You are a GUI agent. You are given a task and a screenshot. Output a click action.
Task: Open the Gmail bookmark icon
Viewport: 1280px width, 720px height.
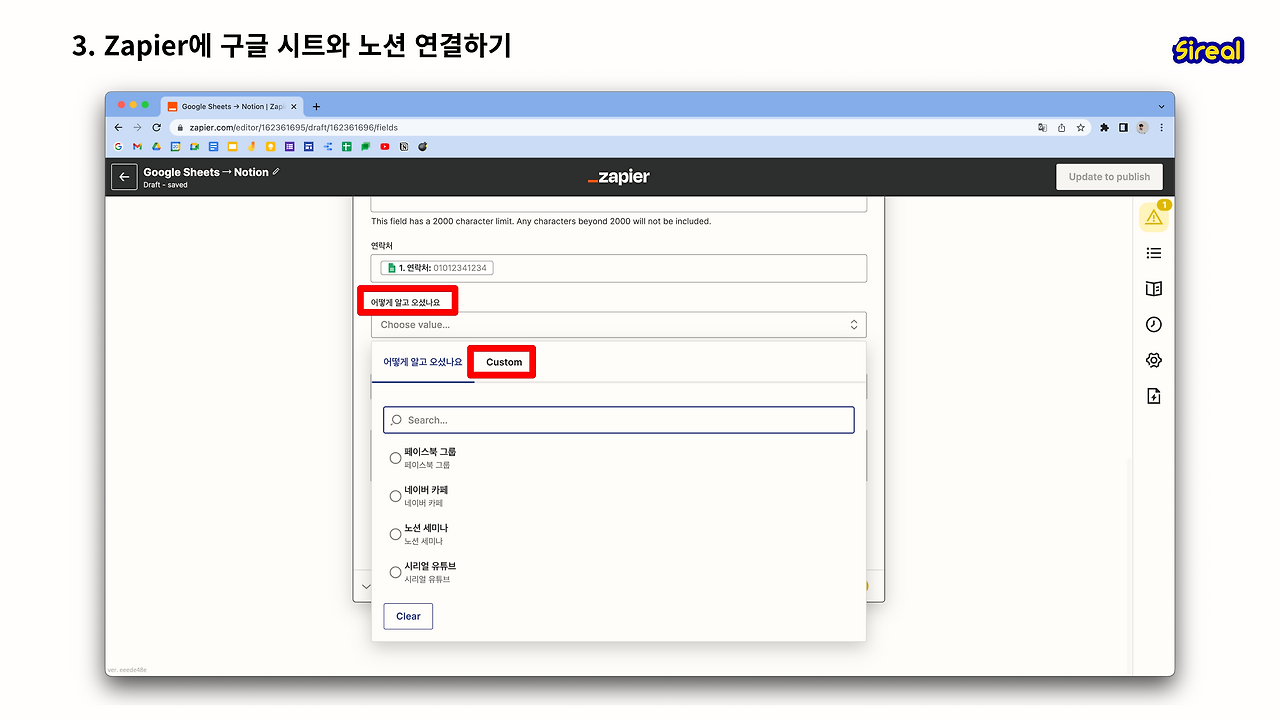tap(137, 147)
